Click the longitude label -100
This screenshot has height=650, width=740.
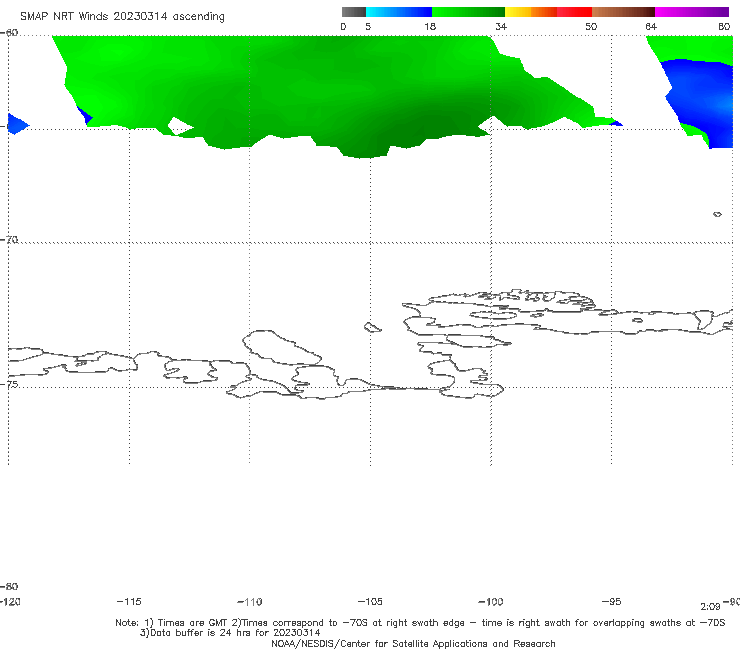[491, 601]
